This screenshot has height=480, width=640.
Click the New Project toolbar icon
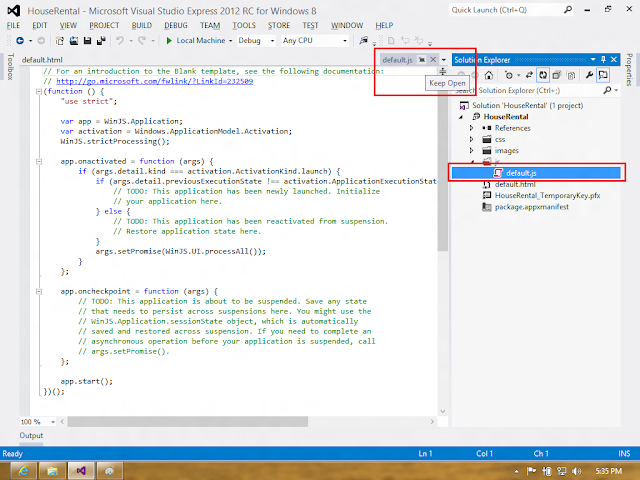[60, 40]
